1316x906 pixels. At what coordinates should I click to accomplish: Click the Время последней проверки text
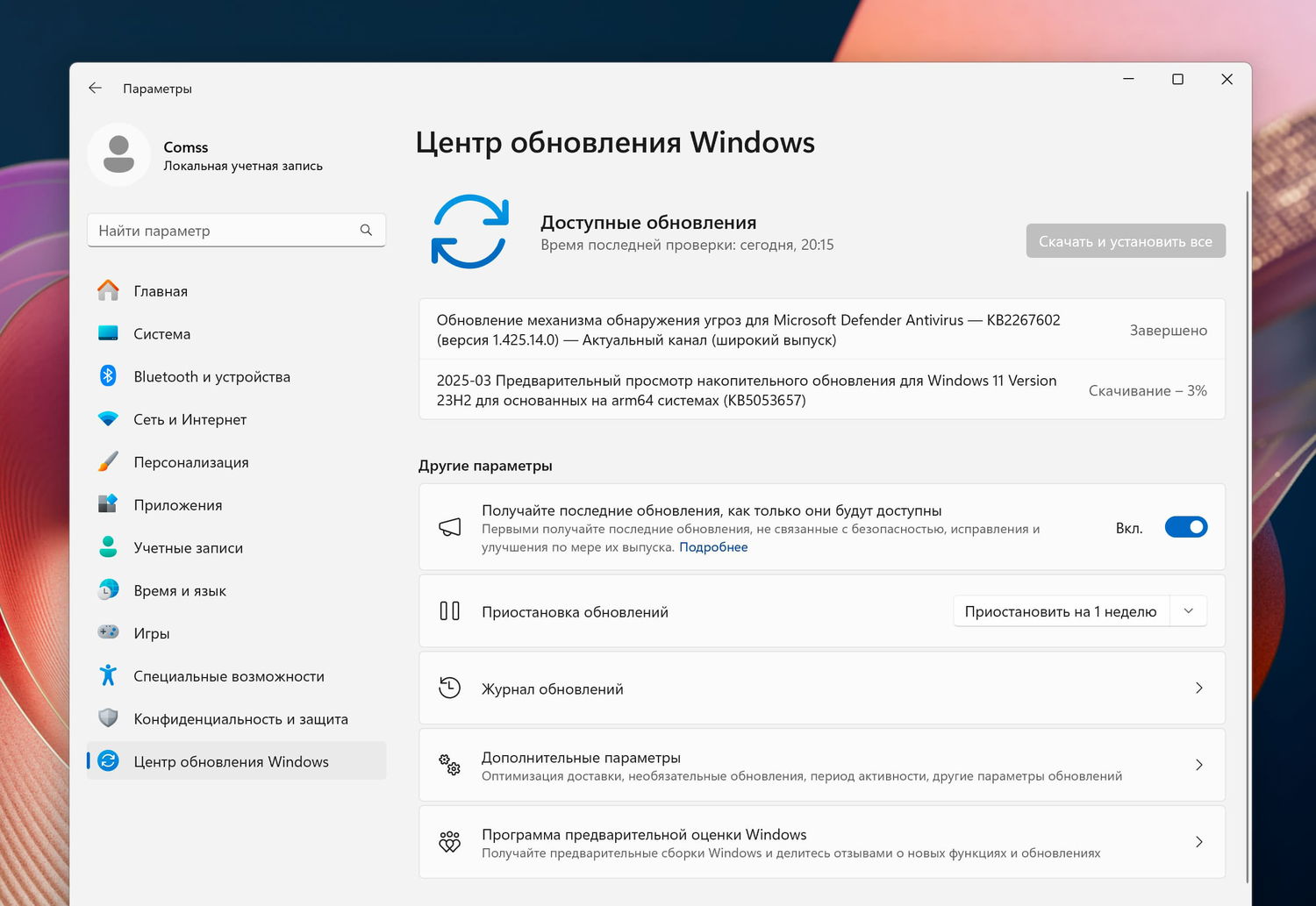click(687, 246)
